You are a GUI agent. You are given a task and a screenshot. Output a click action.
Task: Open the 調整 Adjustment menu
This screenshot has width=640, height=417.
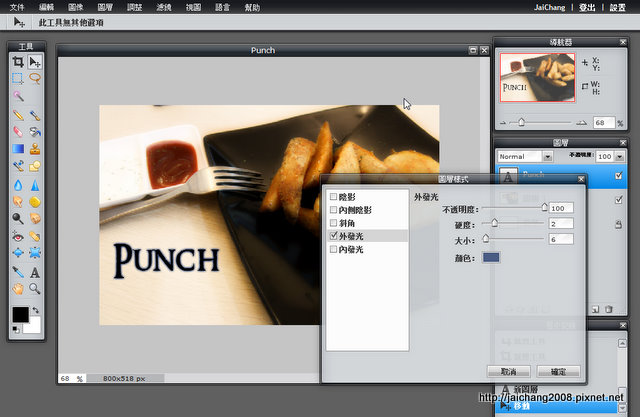[134, 7]
